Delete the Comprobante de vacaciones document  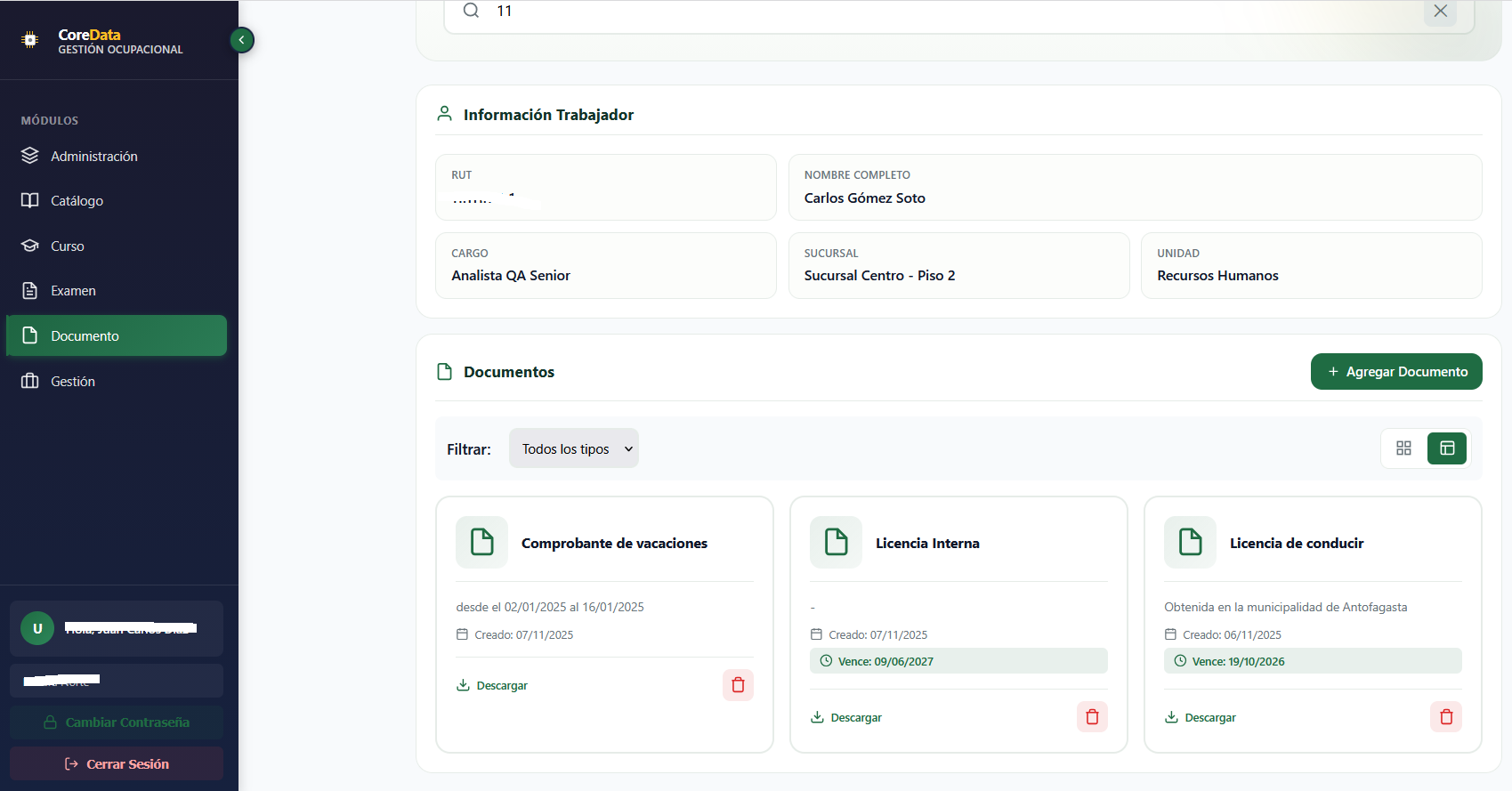pos(738,685)
